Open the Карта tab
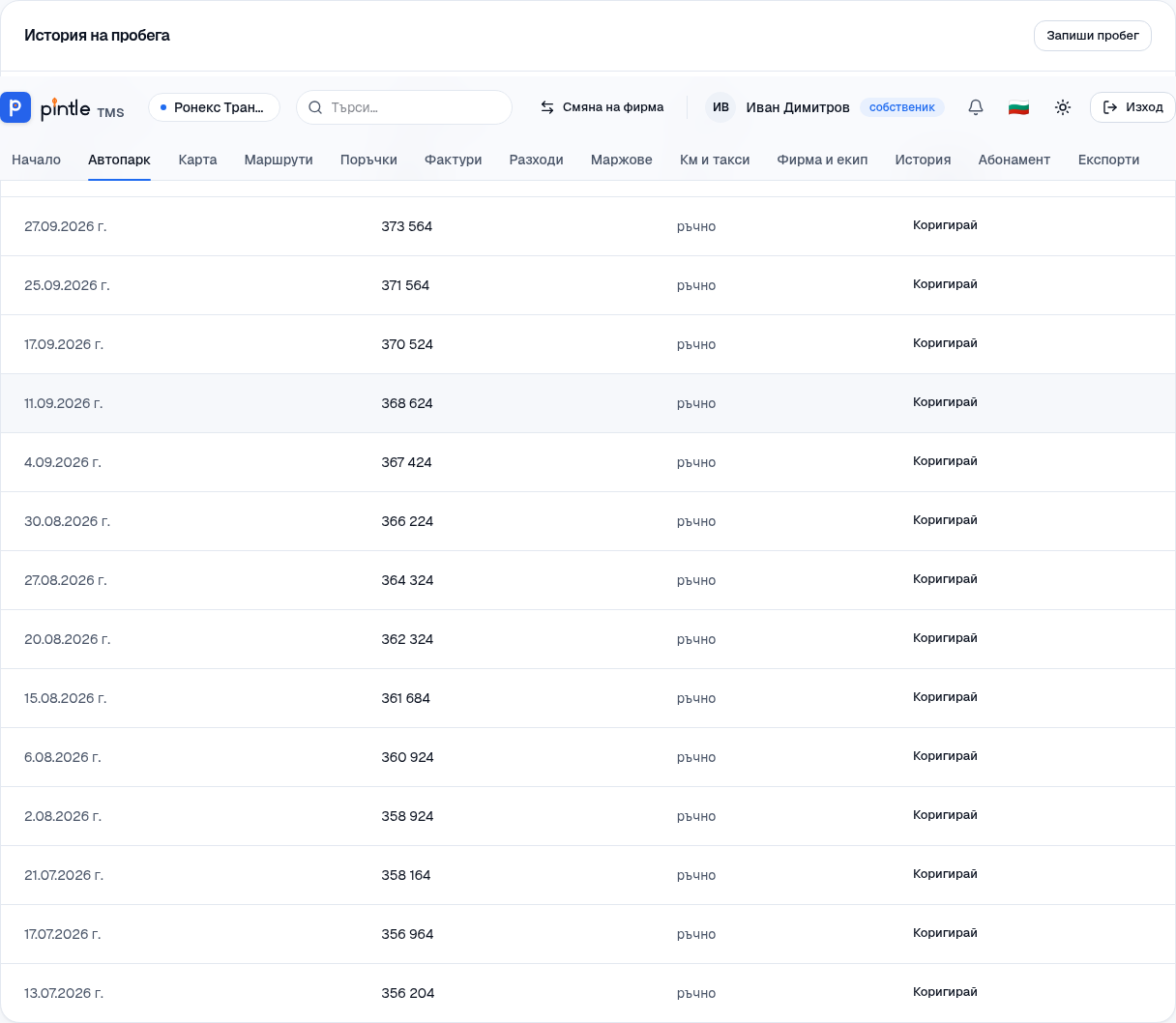1176x1023 pixels. tap(197, 160)
